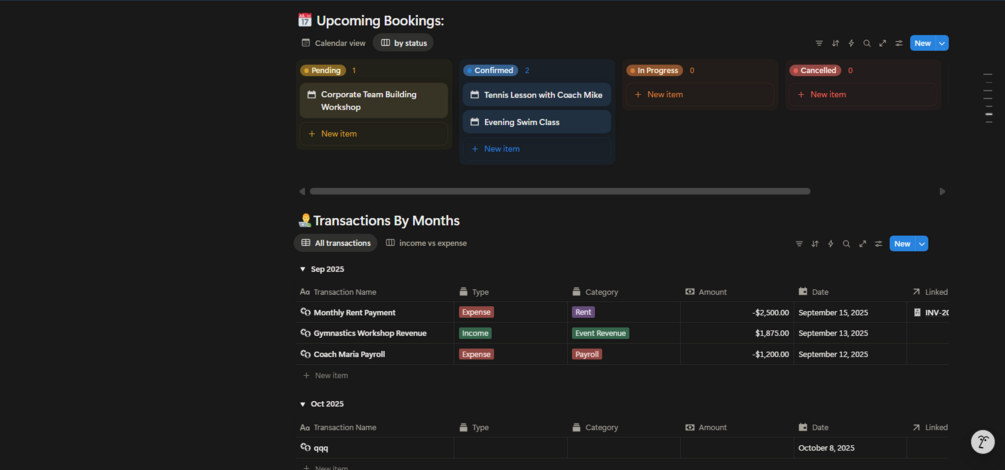
Task: Open dropdown arrow beside Transactions New button
Action: (922, 244)
